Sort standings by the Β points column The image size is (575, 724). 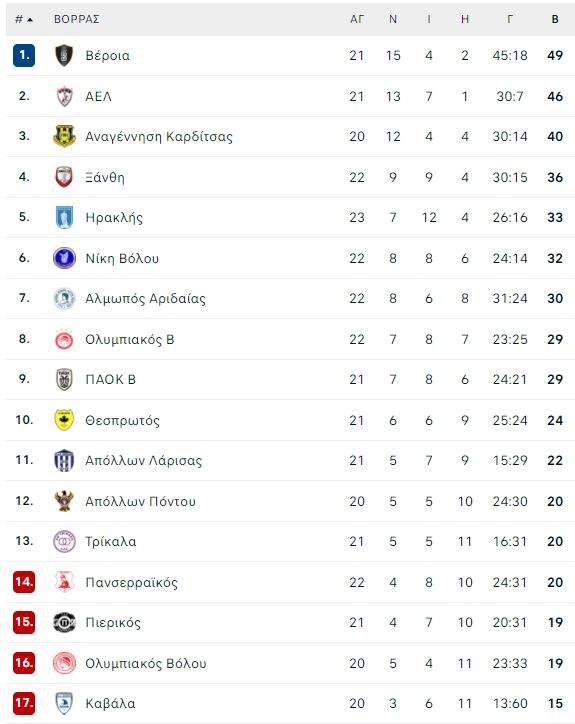click(555, 19)
